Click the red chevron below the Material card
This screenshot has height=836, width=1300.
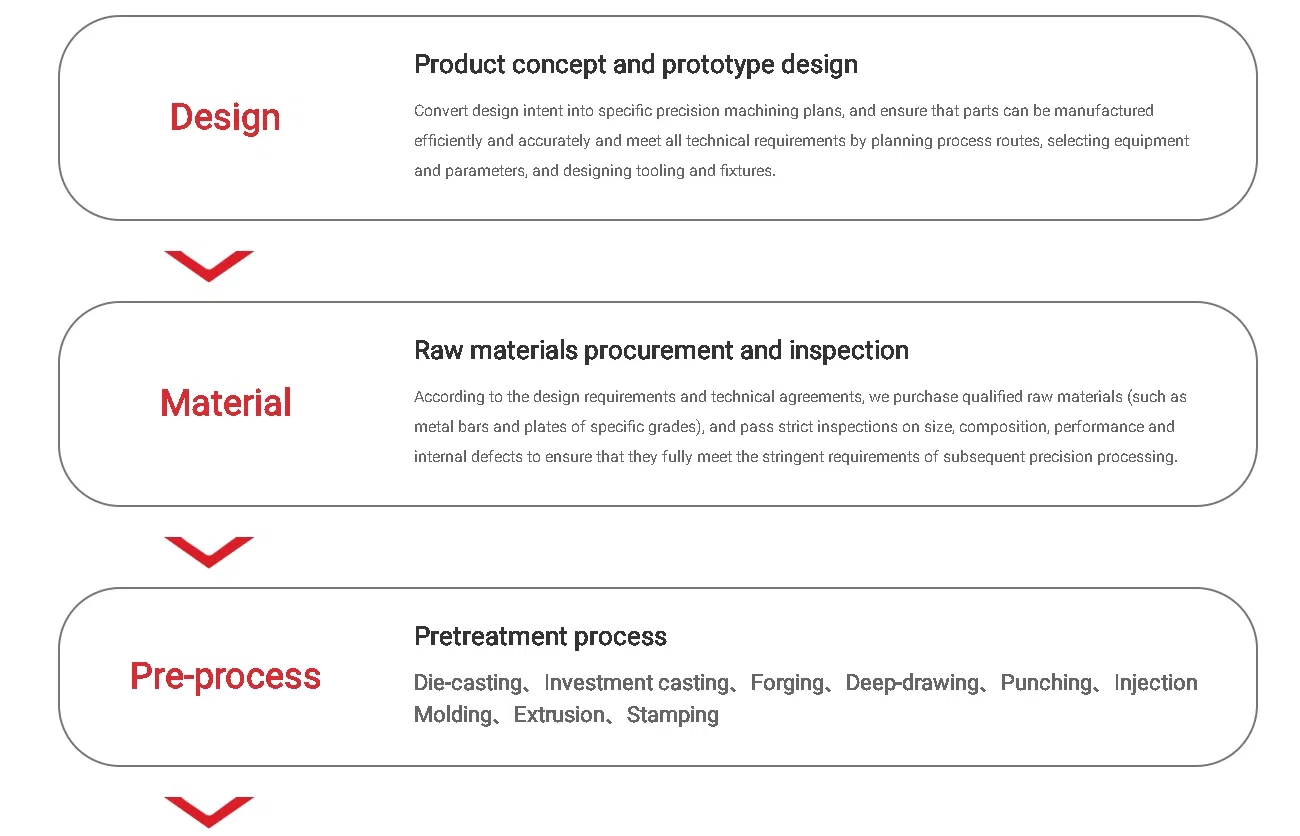[209, 552]
